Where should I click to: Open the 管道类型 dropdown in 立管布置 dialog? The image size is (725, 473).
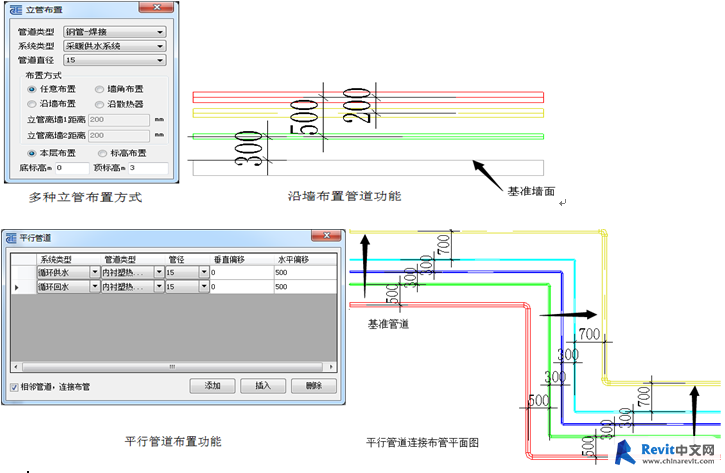115,32
